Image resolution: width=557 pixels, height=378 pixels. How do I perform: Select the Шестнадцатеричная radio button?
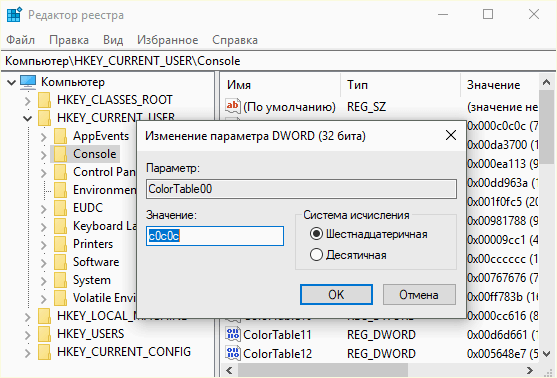coord(316,234)
